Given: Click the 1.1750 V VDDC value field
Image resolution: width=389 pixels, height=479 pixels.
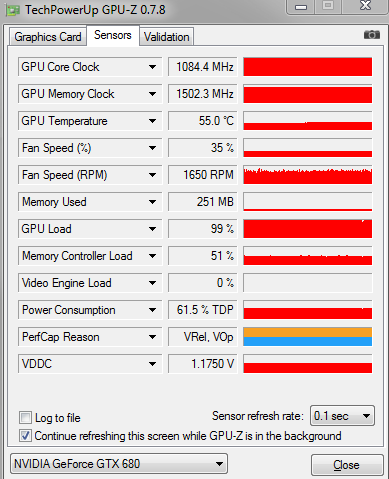Looking at the screenshot, I should [203, 364].
